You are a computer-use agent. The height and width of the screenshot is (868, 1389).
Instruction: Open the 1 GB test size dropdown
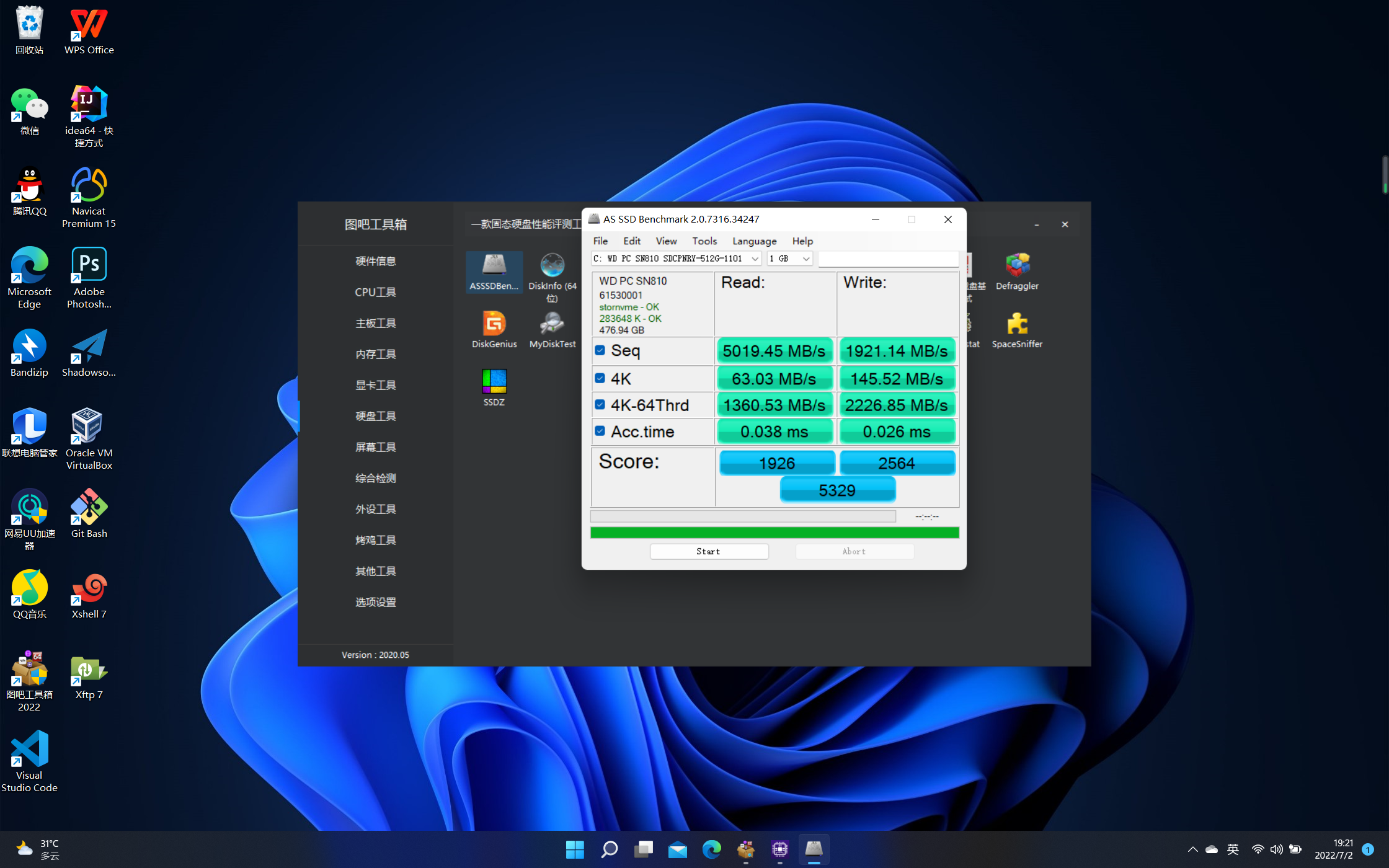point(789,259)
